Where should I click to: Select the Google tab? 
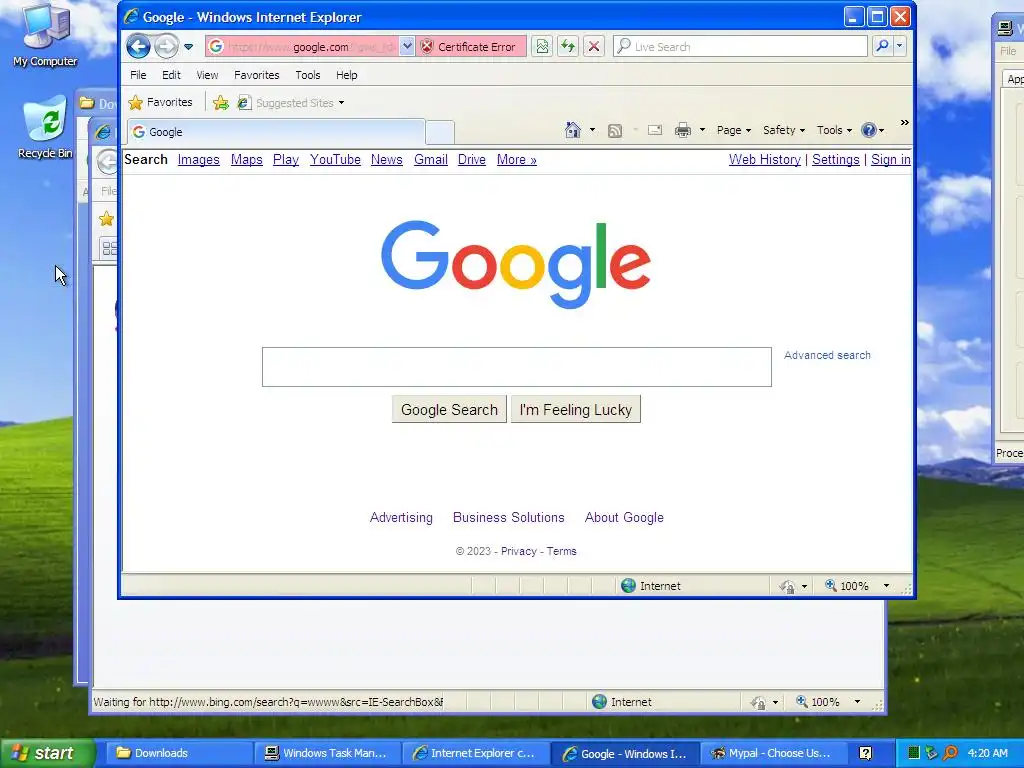pyautogui.click(x=276, y=132)
